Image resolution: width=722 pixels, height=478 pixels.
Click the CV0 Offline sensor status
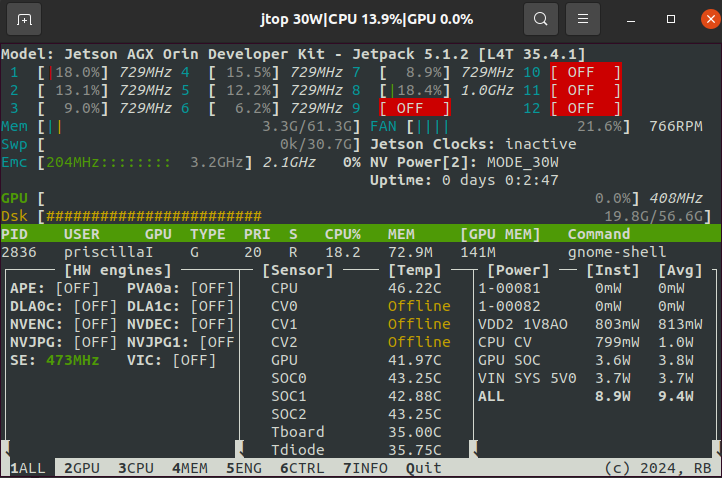419,306
